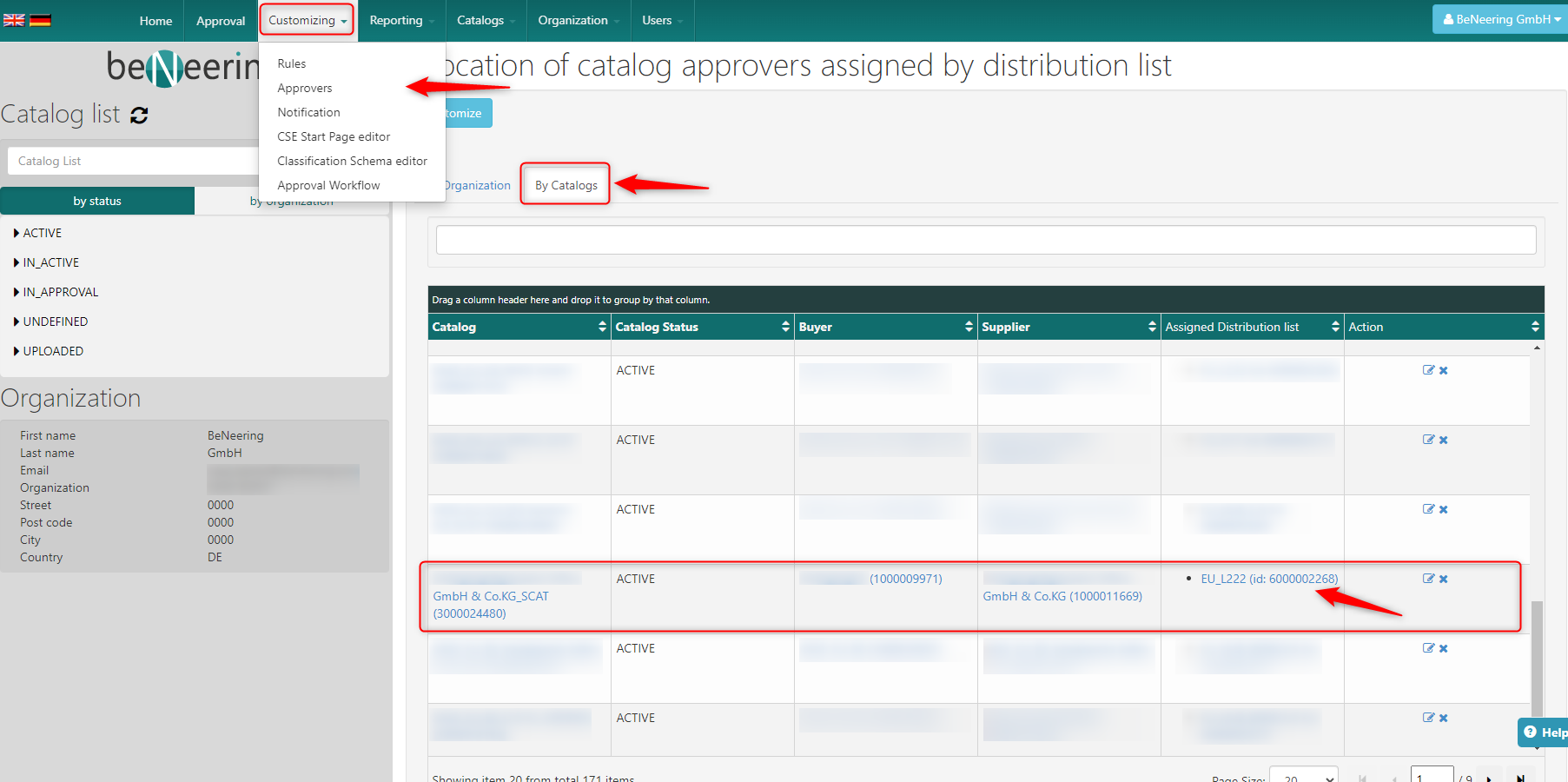Switch language with the German flag icon
This screenshot has width=1568, height=782.
[x=40, y=20]
